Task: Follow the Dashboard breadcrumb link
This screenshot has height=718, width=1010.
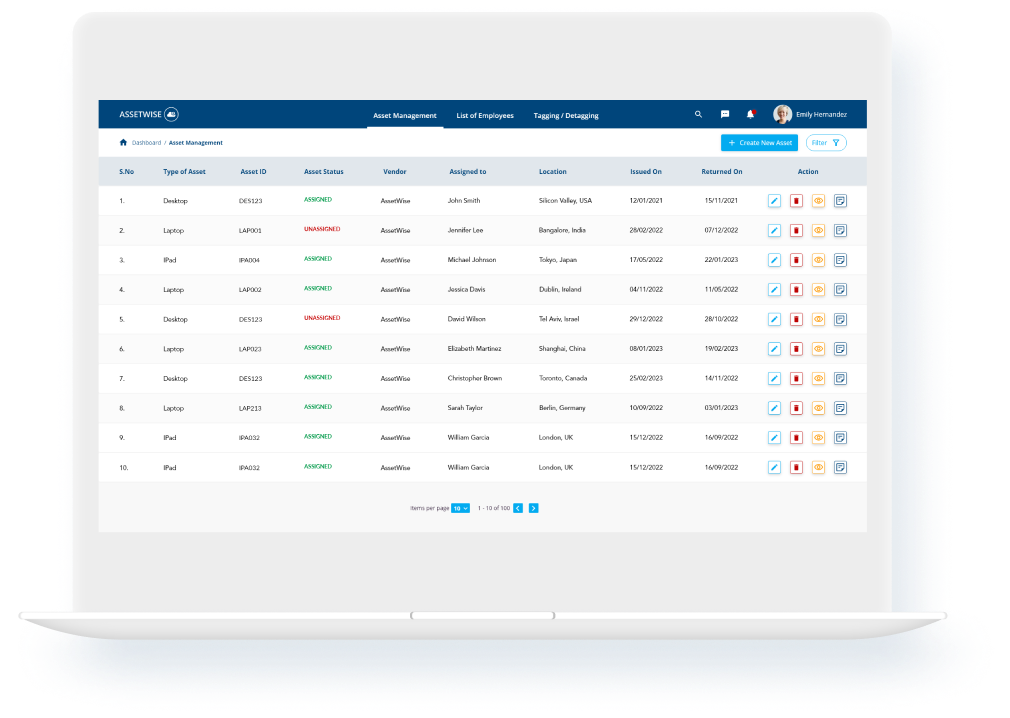Action: [146, 143]
